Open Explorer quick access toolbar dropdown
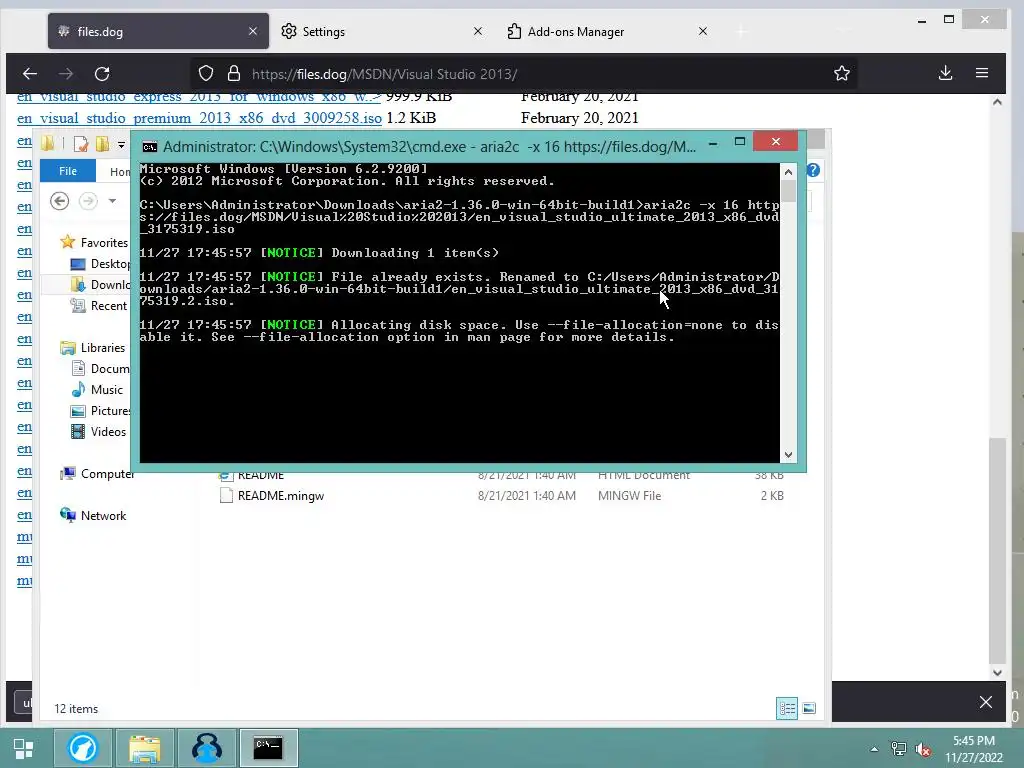The height and width of the screenshot is (768, 1024). point(121,144)
